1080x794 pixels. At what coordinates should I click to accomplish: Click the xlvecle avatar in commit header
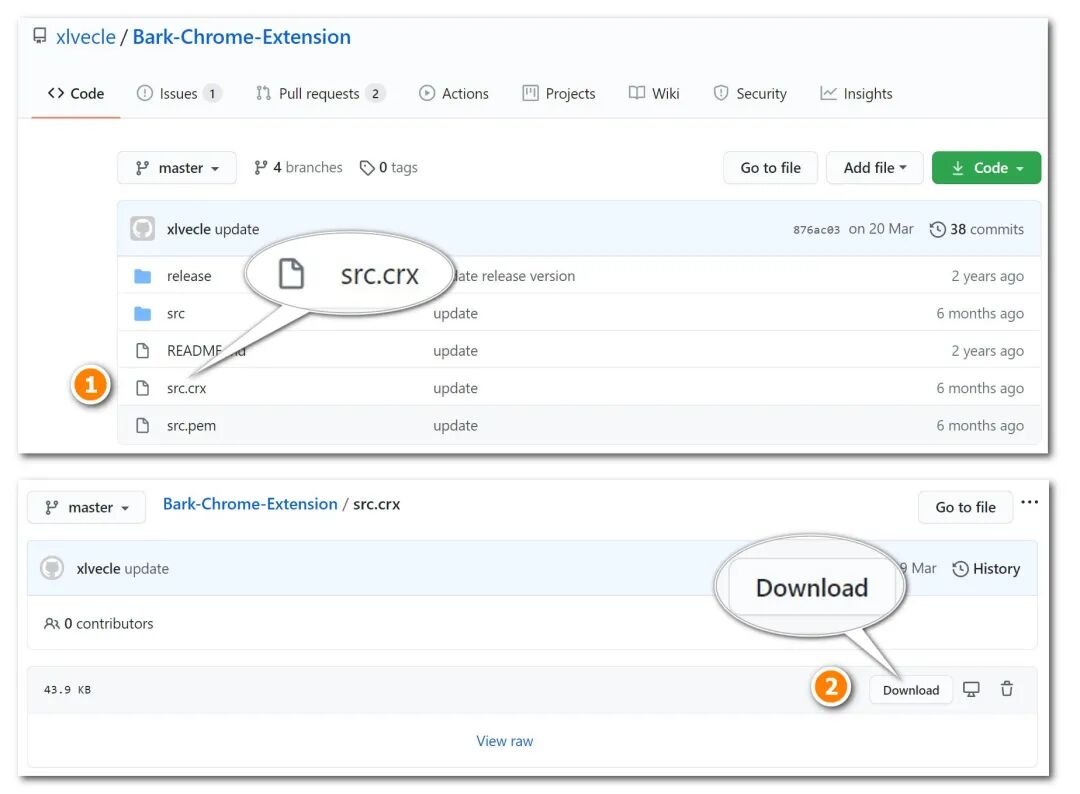click(x=143, y=229)
